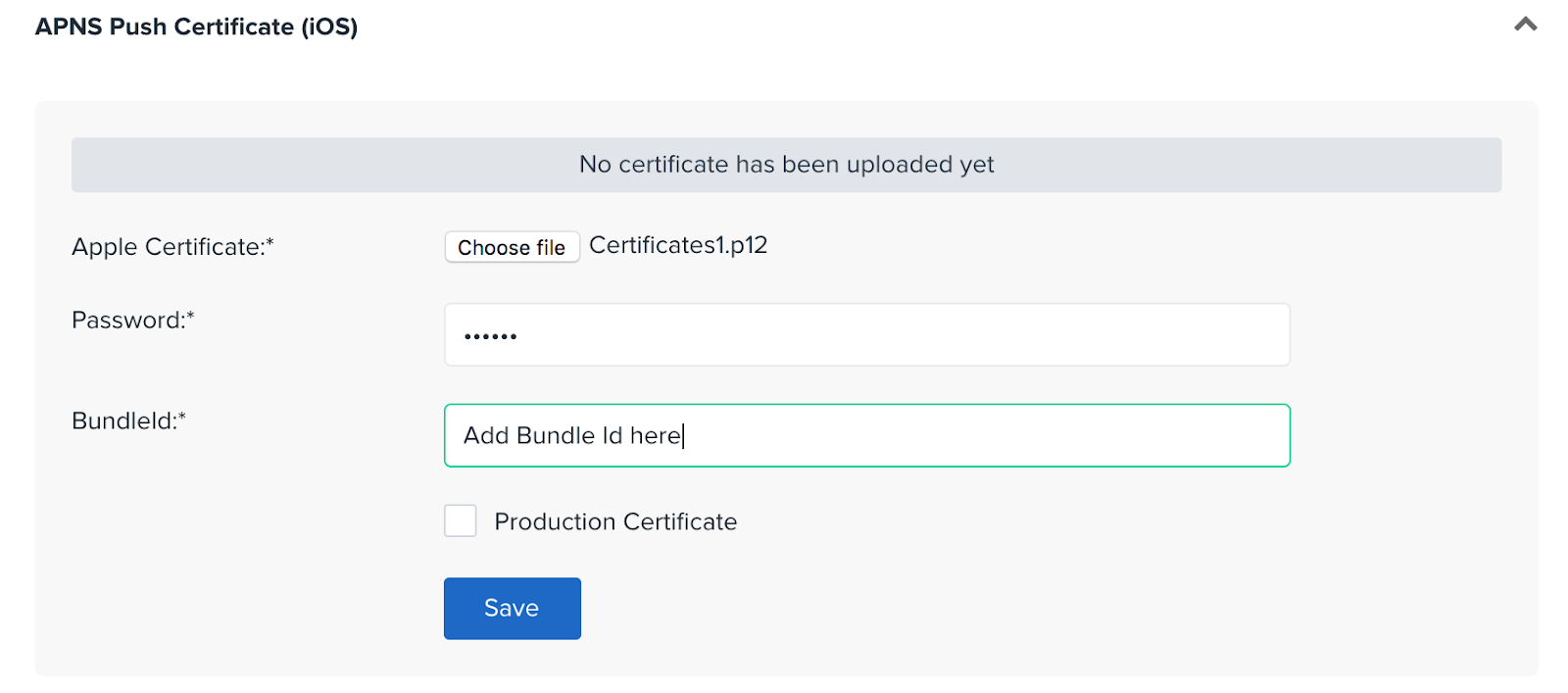This screenshot has height=693, width=1568.
Task: Collapse the APNS Push Certificate section chevron
Action: point(1525,25)
